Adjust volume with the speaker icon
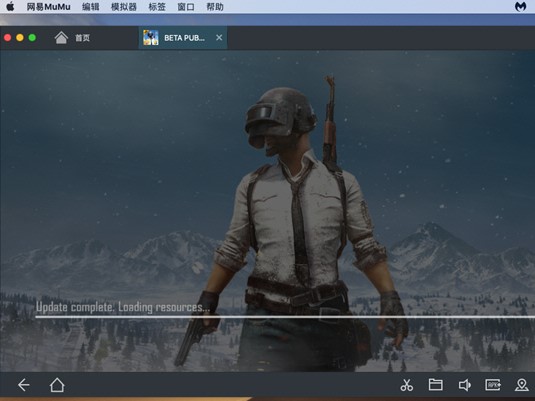 pos(464,385)
